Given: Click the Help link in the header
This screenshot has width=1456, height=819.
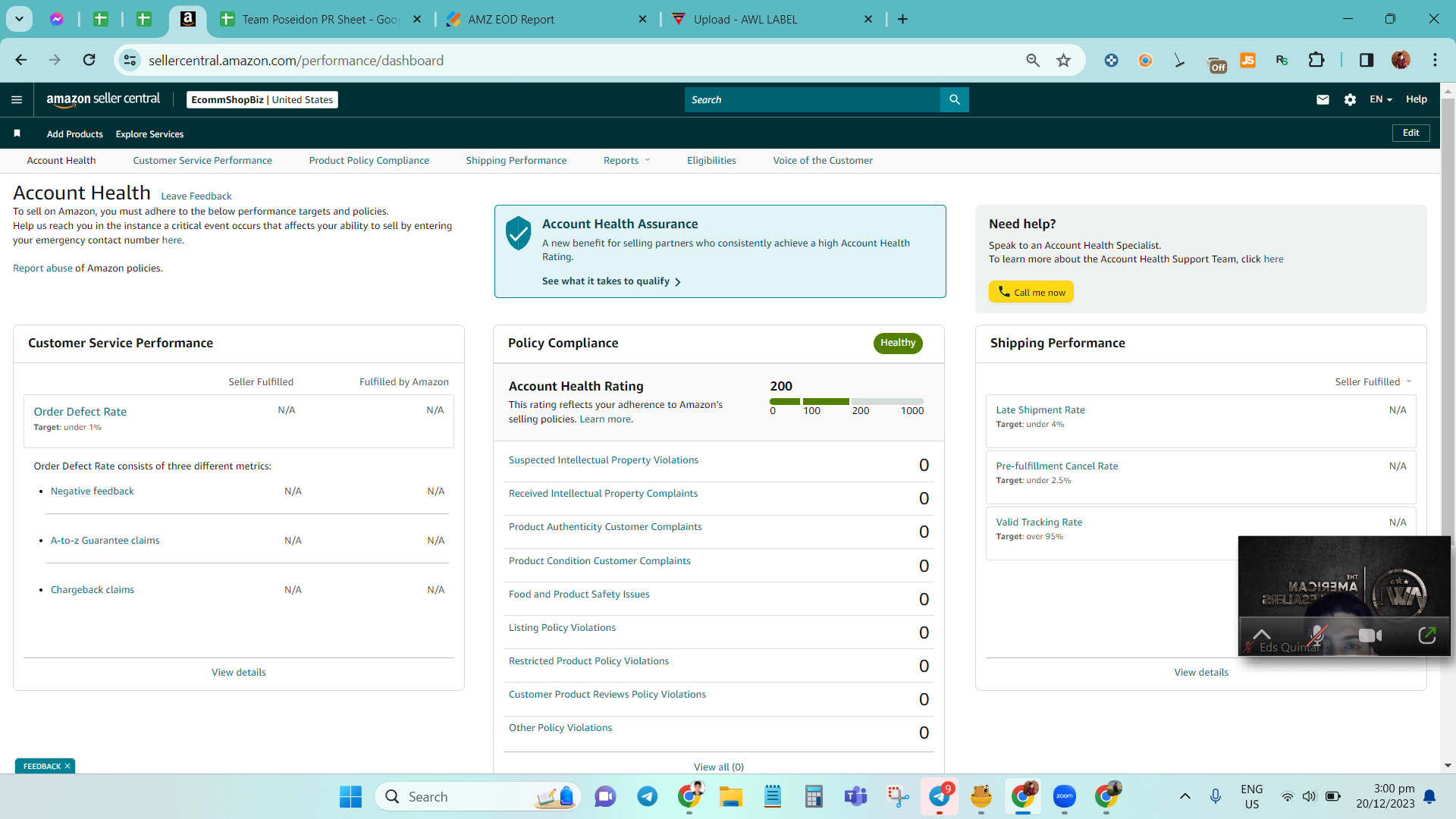Looking at the screenshot, I should coord(1417,99).
